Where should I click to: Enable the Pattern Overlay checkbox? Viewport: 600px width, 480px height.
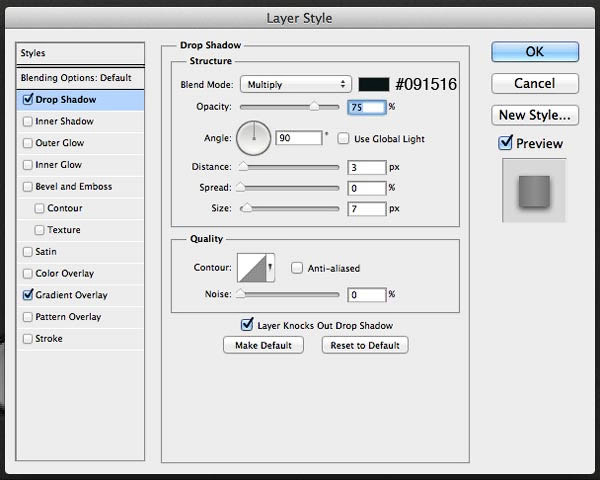28,317
